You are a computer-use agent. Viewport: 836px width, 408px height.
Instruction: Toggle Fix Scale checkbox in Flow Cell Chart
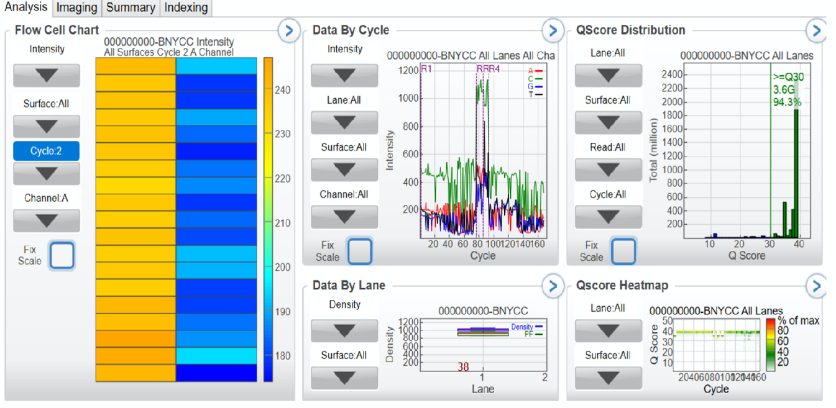coord(61,255)
